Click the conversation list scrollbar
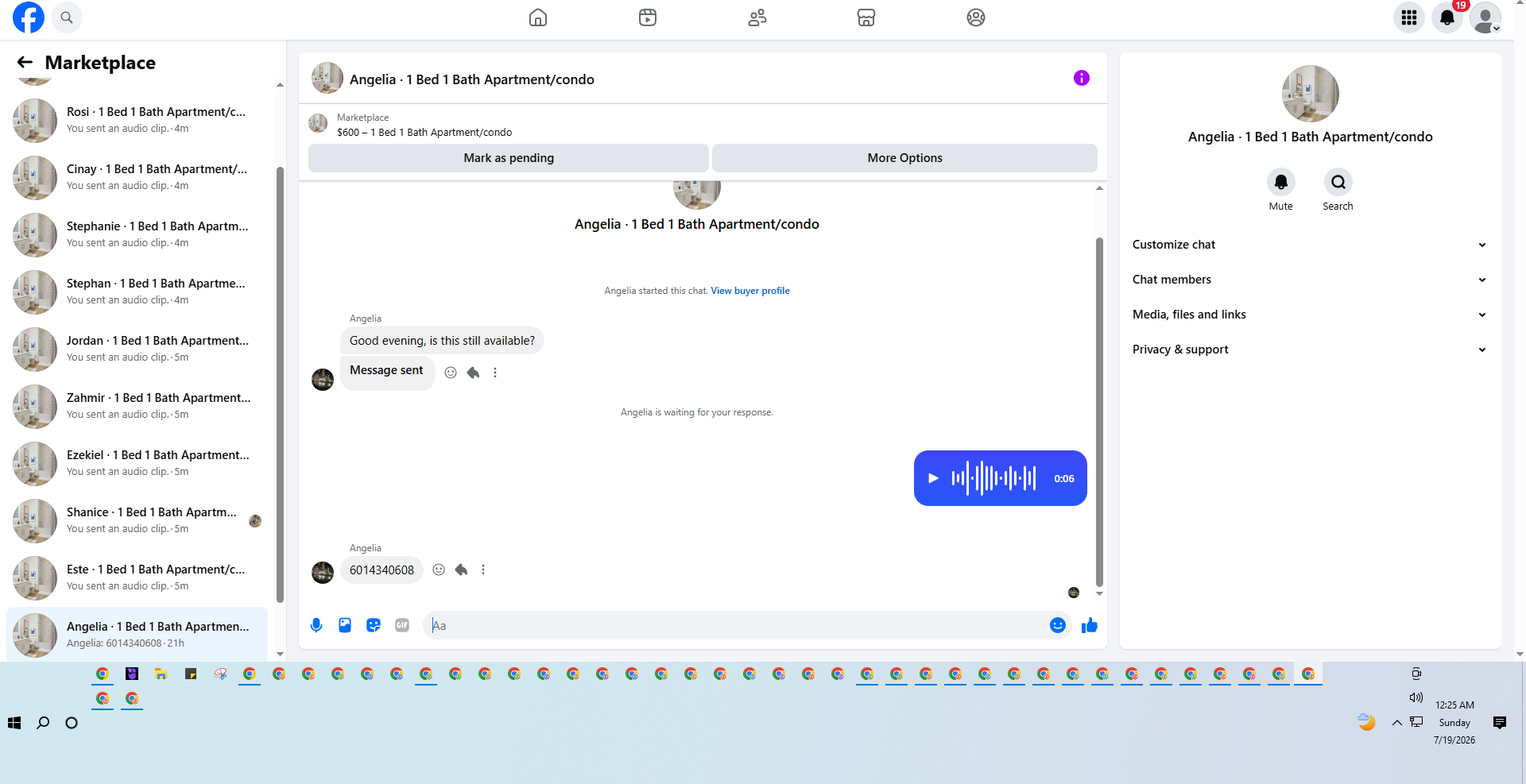Viewport: 1526px width, 784px height. tap(280, 384)
